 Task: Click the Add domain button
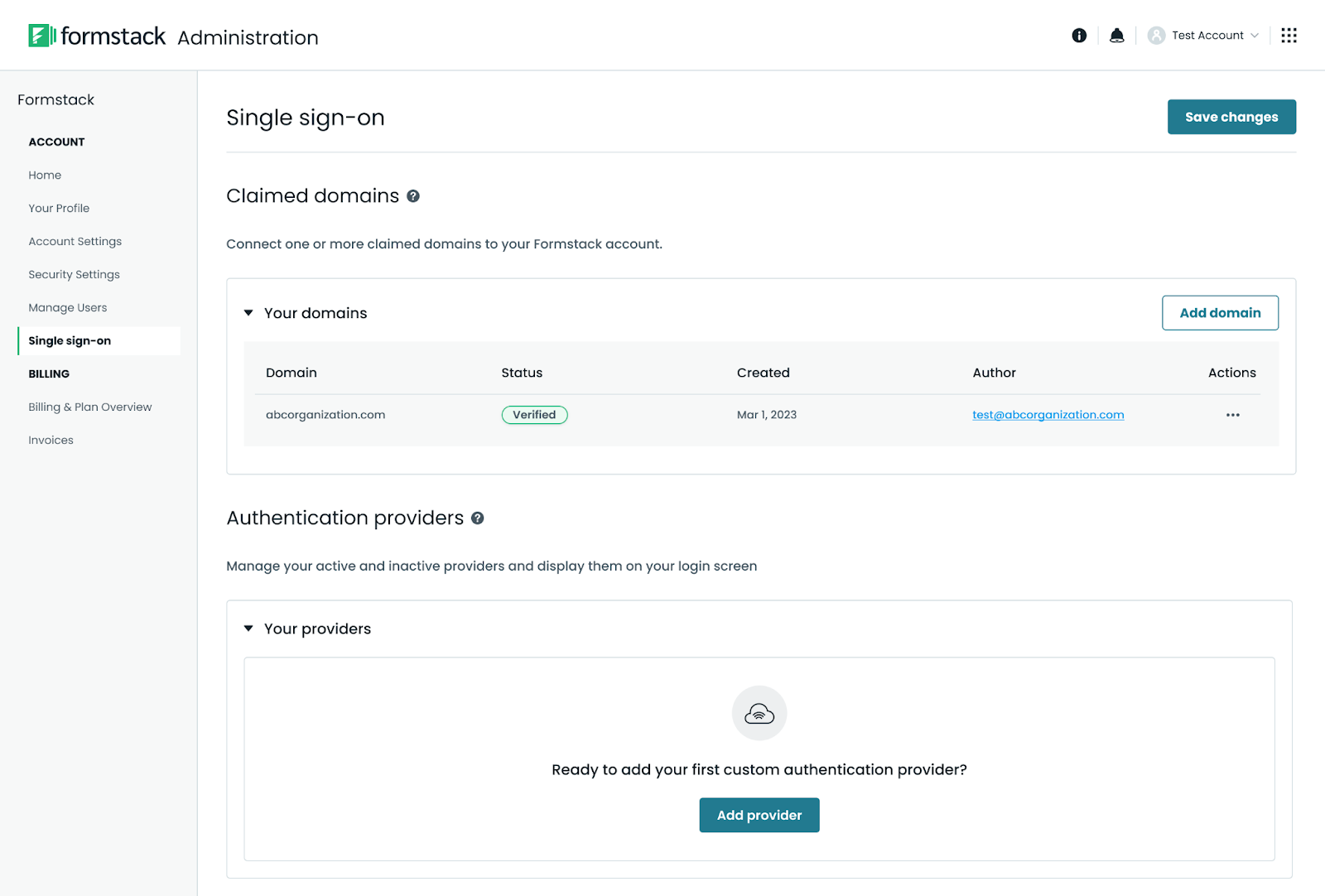coord(1220,313)
